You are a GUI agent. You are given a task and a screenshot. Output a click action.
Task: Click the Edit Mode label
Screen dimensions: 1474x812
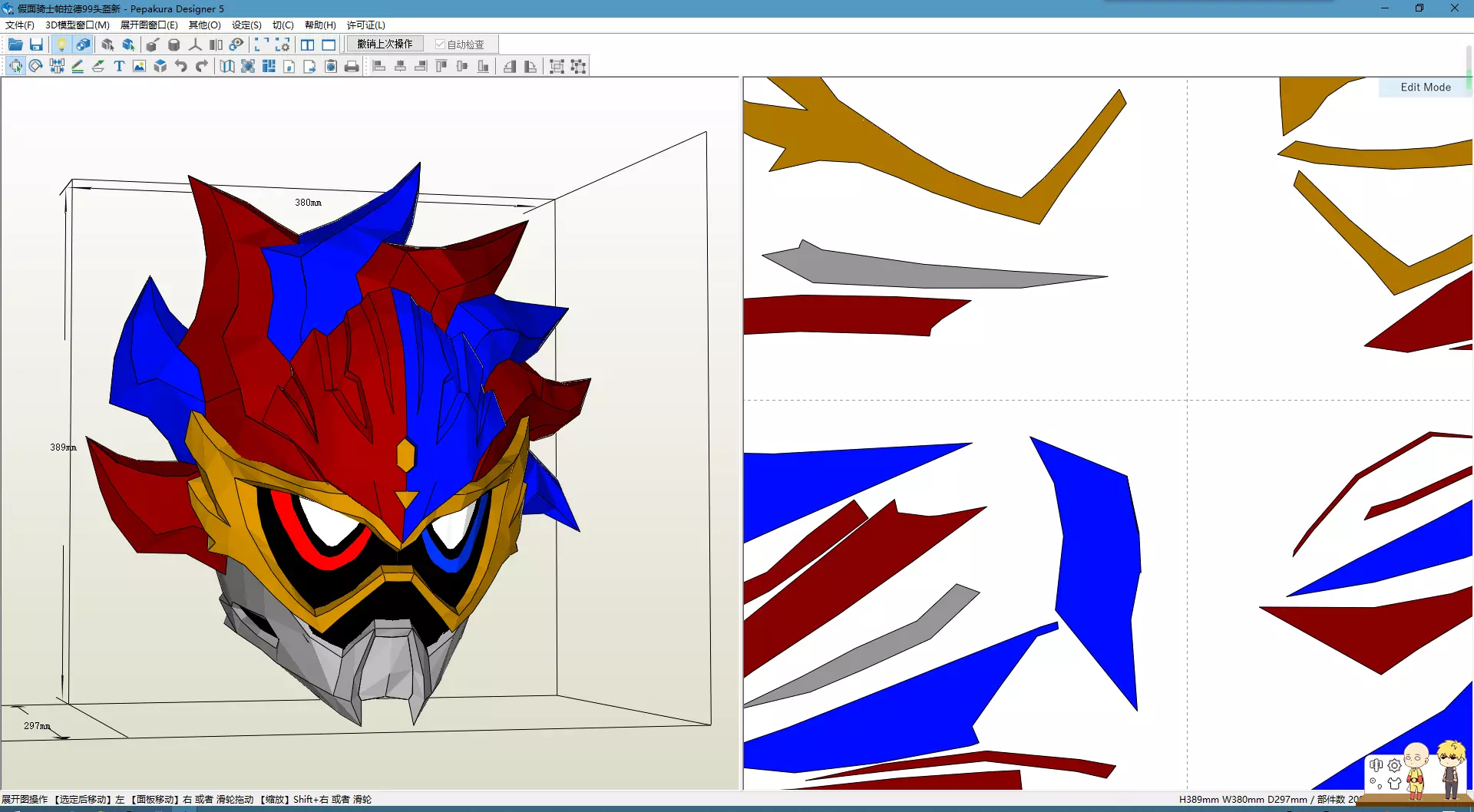1426,87
